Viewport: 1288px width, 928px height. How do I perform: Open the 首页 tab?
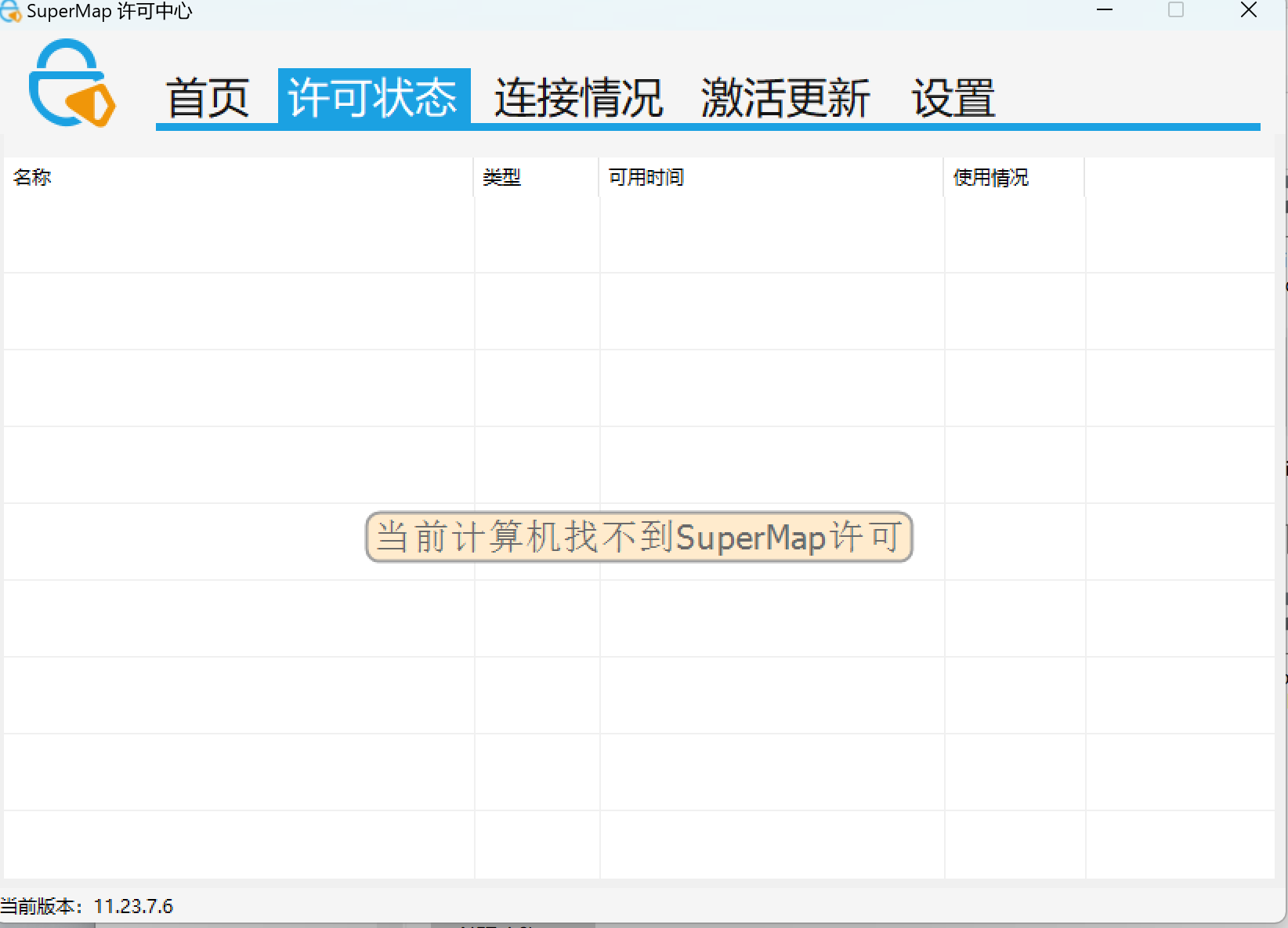pos(208,98)
